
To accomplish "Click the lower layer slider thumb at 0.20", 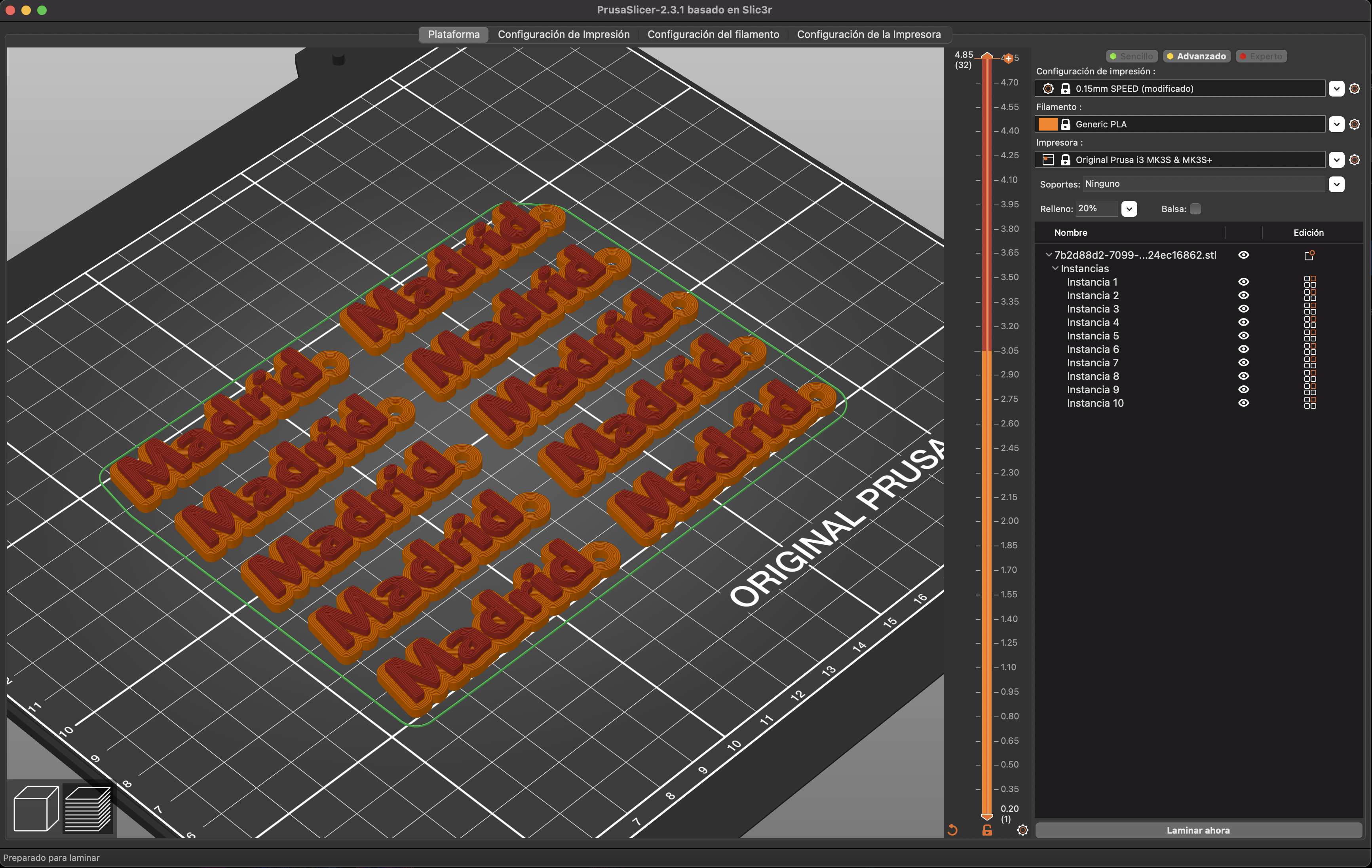I will click(x=987, y=817).
